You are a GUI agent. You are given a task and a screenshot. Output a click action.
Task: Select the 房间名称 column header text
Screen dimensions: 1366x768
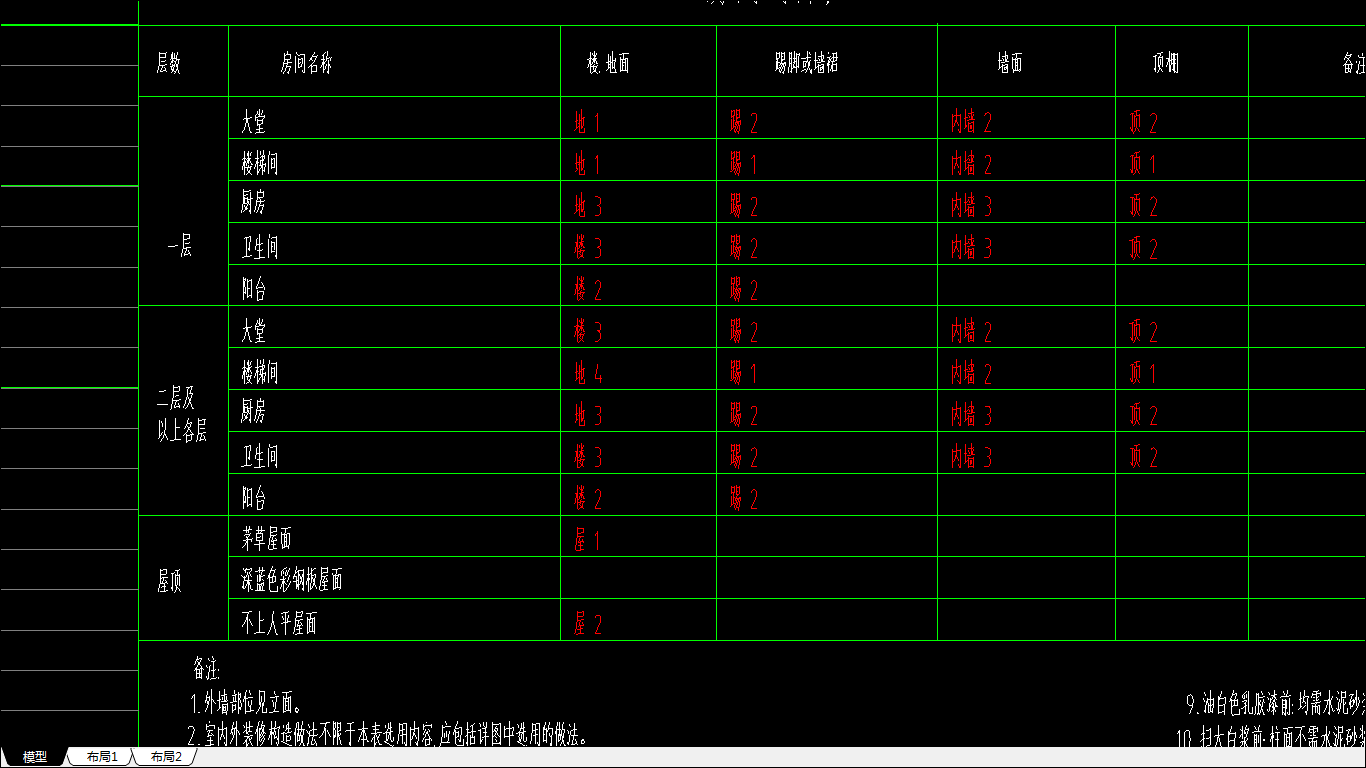point(306,65)
